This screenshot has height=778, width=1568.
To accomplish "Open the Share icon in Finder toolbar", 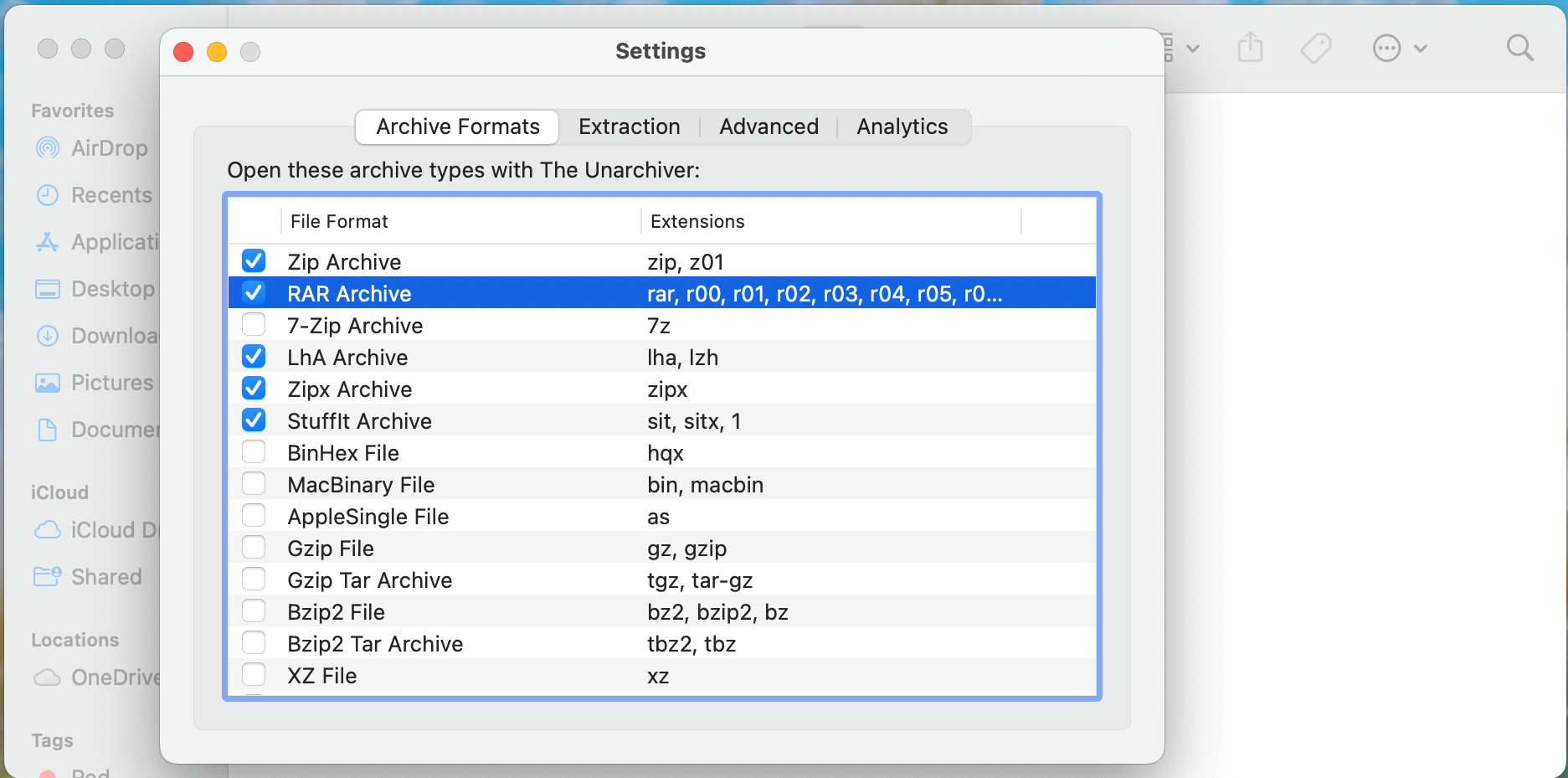I will coord(1250,47).
